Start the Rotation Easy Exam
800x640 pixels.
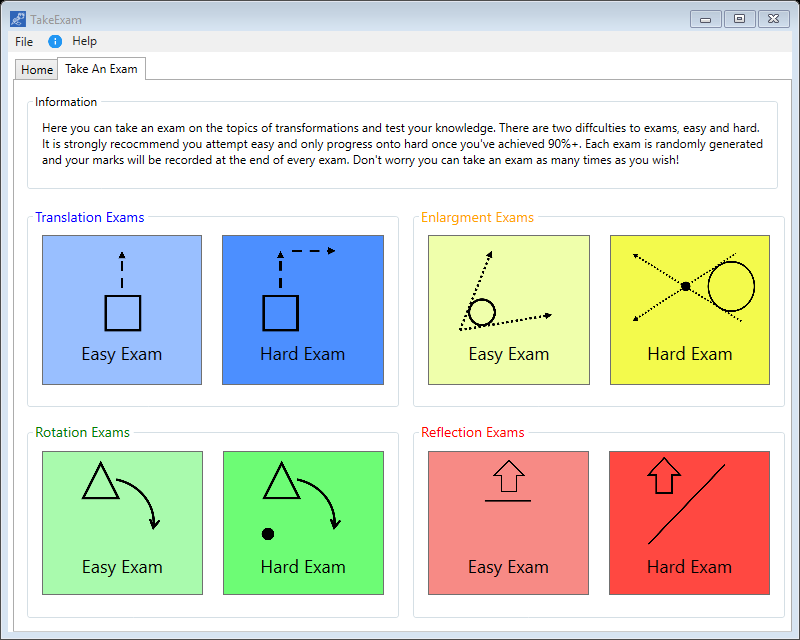pos(122,523)
